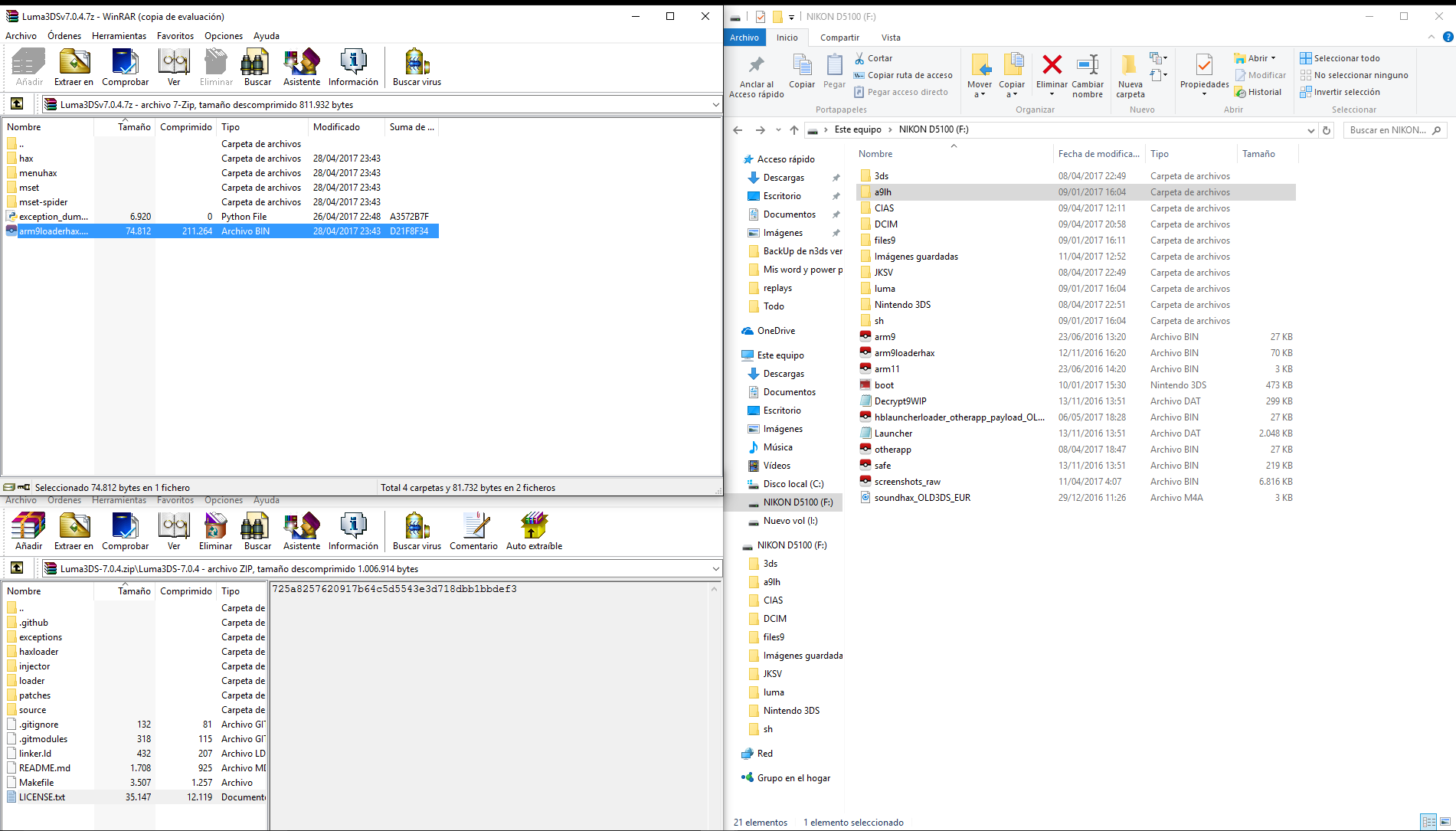The height and width of the screenshot is (831, 1456).
Task: Open 'Copiar a' dropdown in Explorer ribbon
Action: (x=1012, y=77)
